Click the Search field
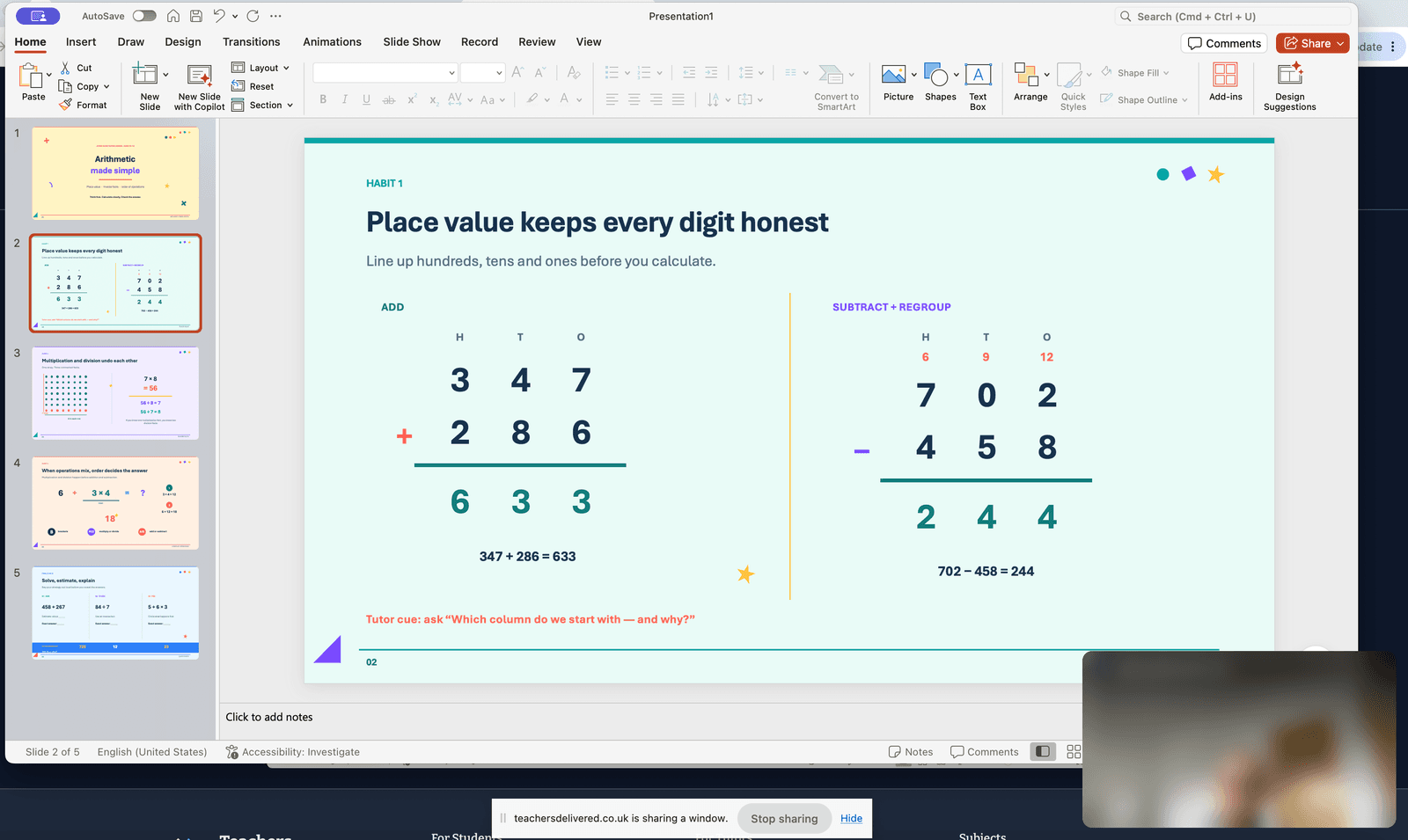The image size is (1408, 840). click(x=1232, y=16)
